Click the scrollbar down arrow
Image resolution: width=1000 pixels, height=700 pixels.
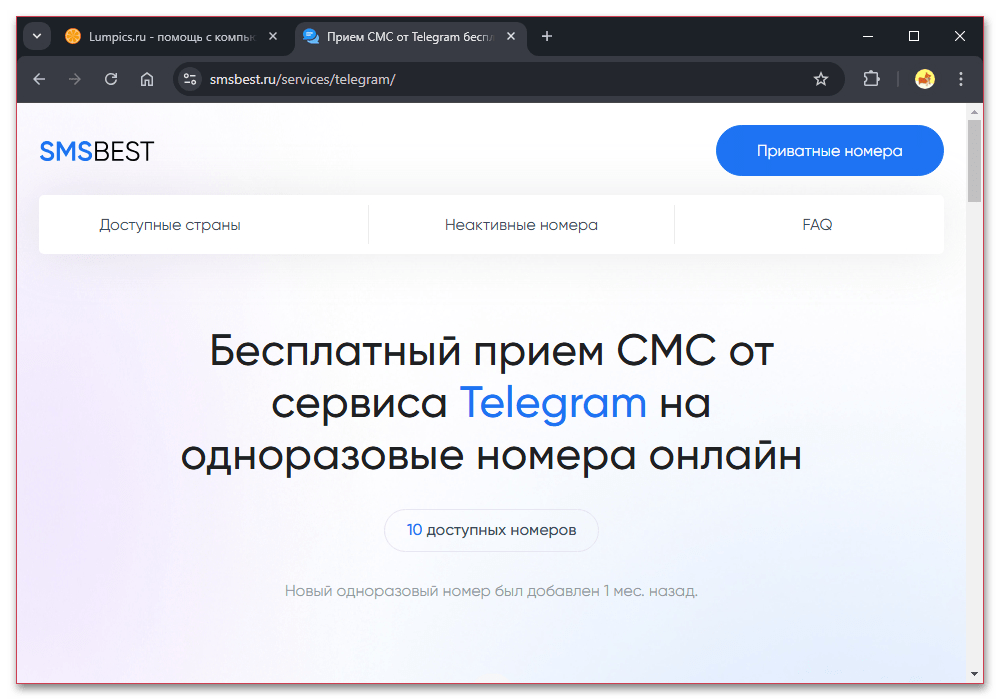click(974, 674)
